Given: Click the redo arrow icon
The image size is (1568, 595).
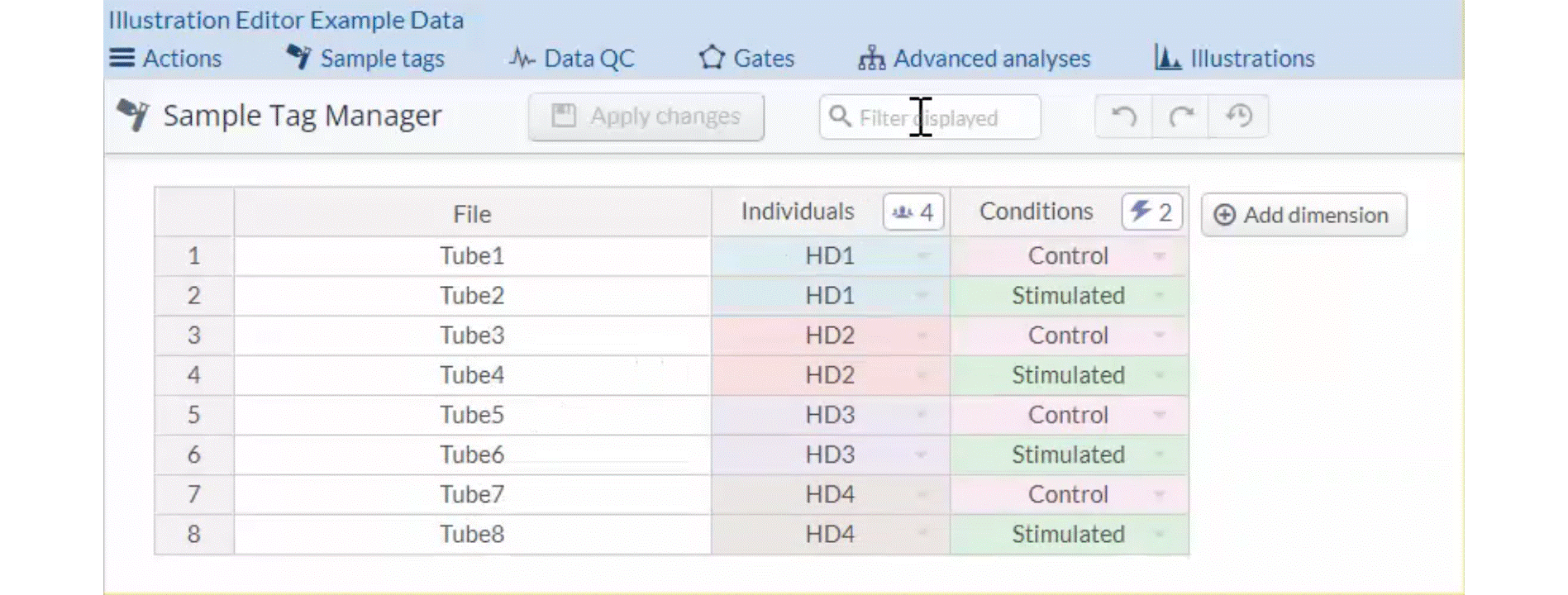Looking at the screenshot, I should pos(1180,117).
